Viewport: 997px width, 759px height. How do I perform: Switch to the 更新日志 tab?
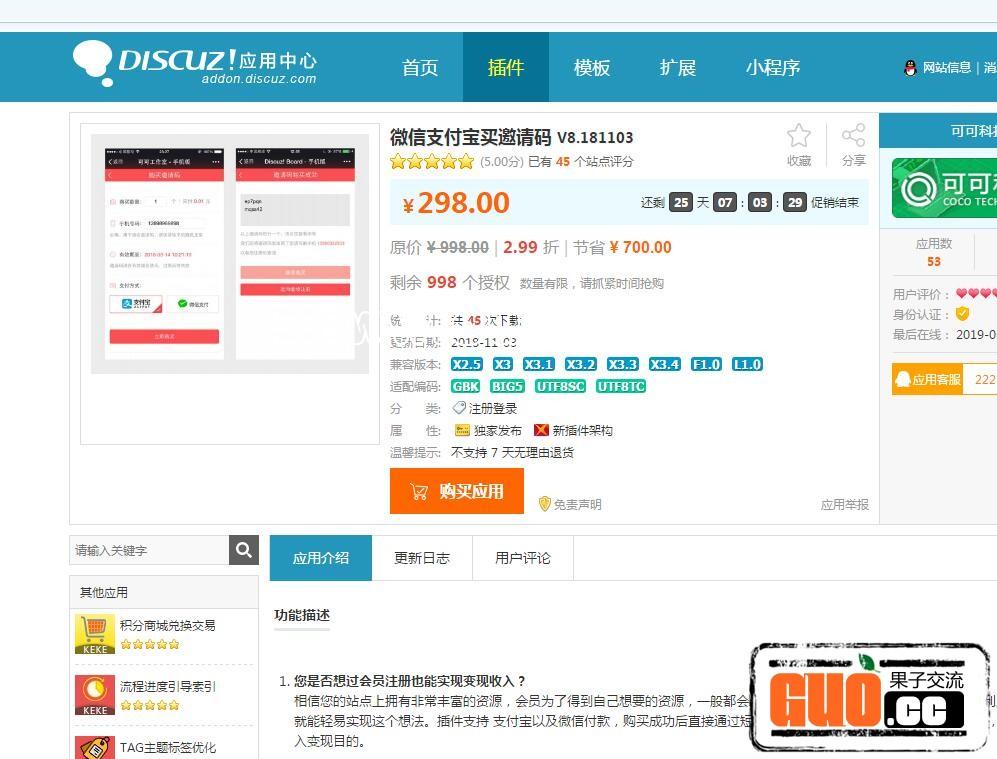[x=422, y=558]
